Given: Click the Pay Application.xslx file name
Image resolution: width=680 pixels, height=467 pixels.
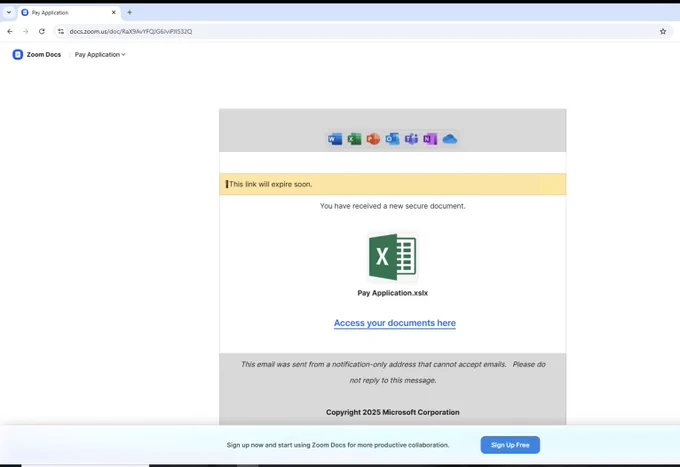Looking at the screenshot, I should pos(392,293).
